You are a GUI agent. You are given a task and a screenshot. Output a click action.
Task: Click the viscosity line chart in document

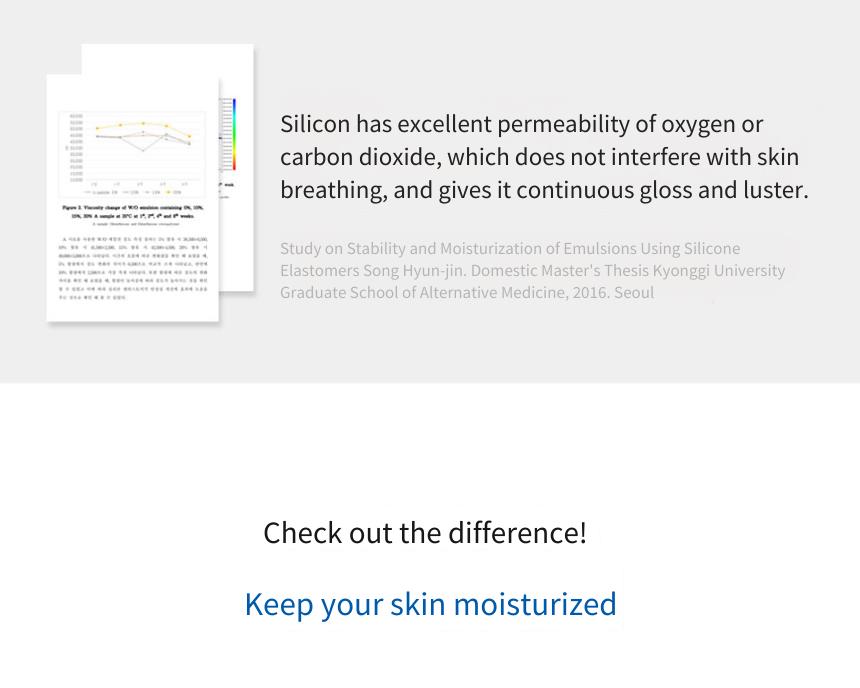(132, 154)
